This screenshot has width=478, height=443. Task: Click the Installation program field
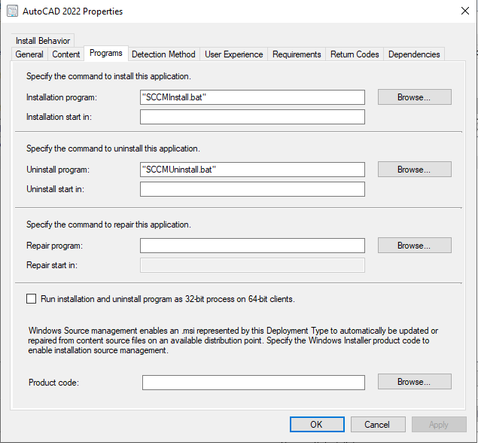click(252, 97)
